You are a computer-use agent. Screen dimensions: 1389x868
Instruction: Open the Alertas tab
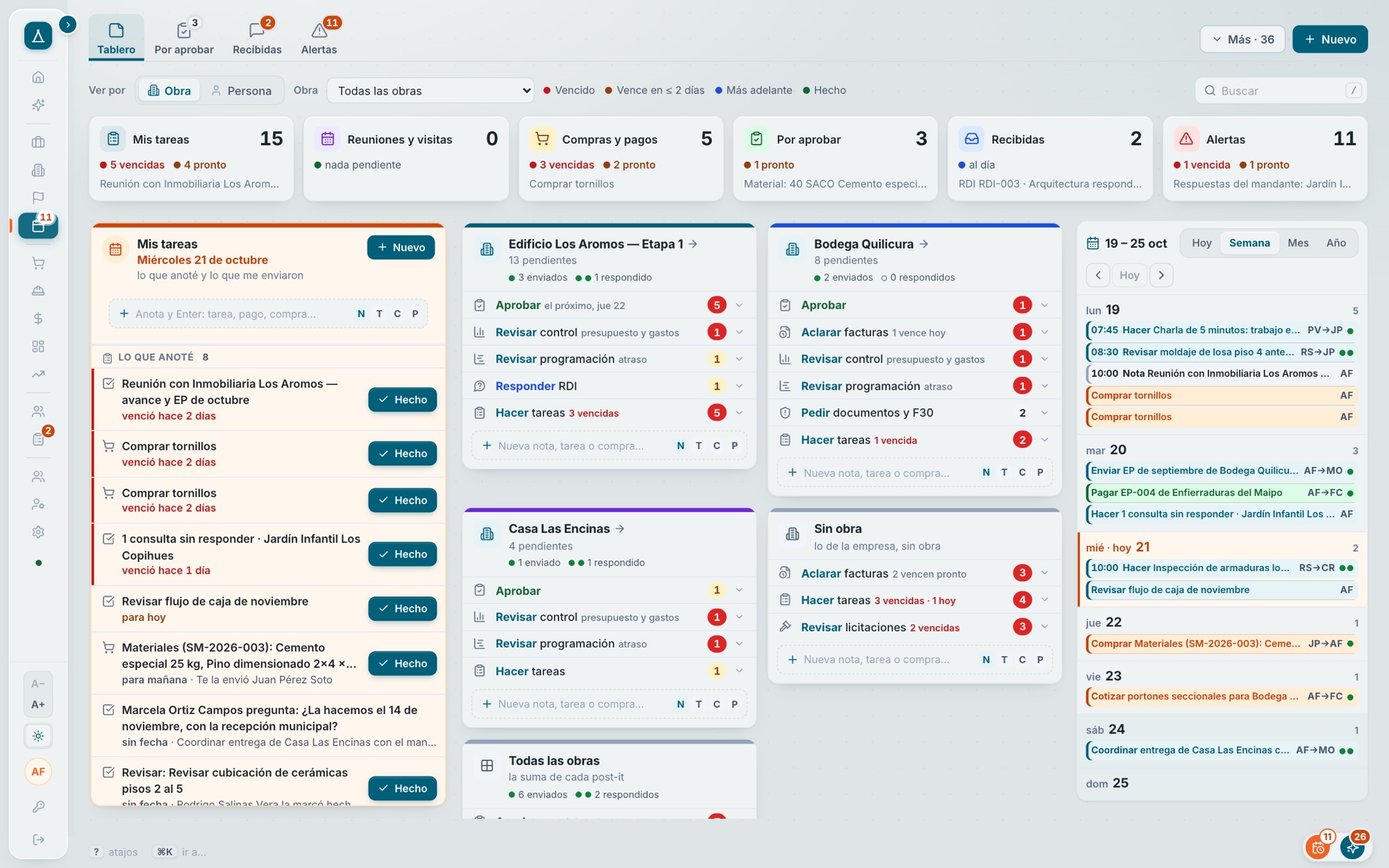click(x=319, y=37)
